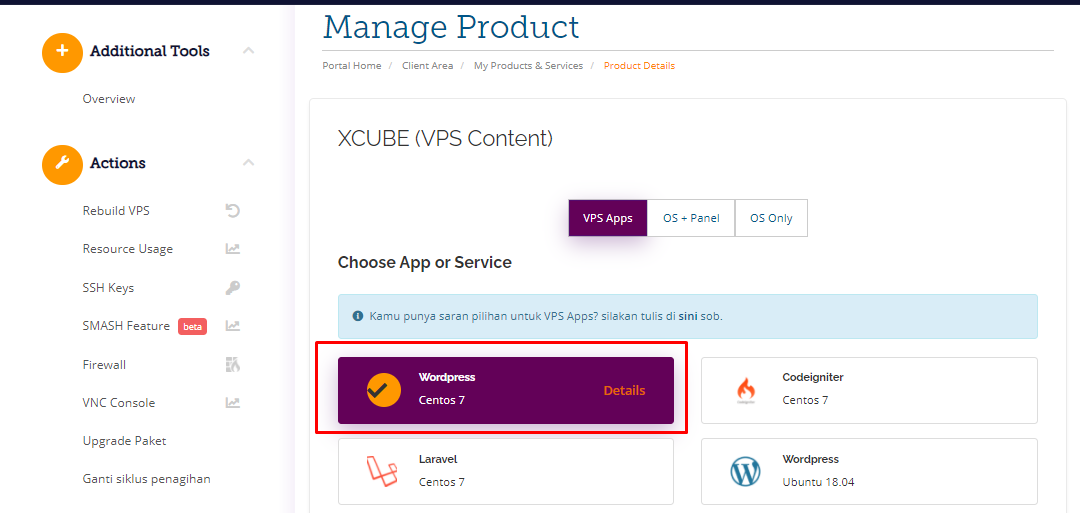
Task: Click the Resource Usage chart icon
Action: (233, 249)
